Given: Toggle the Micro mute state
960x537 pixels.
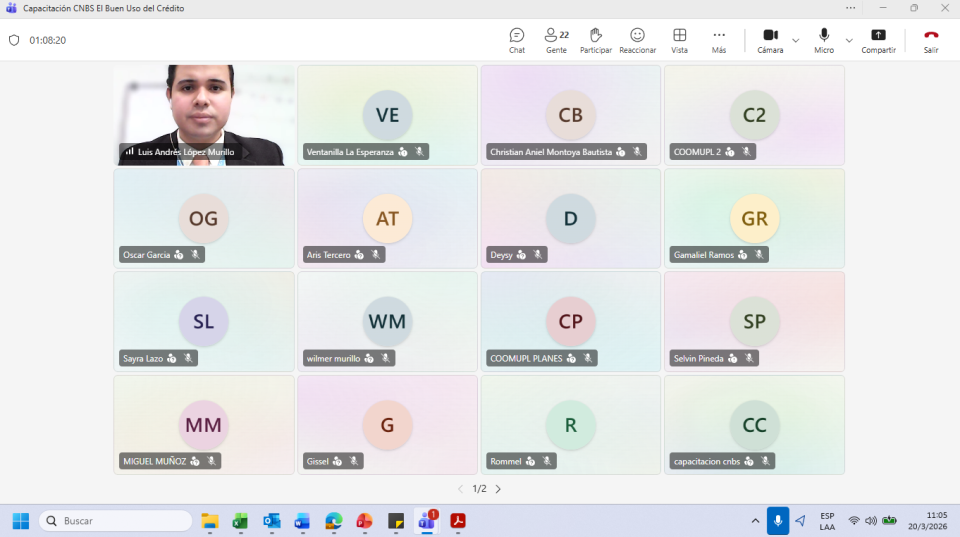Looking at the screenshot, I should coord(824,40).
